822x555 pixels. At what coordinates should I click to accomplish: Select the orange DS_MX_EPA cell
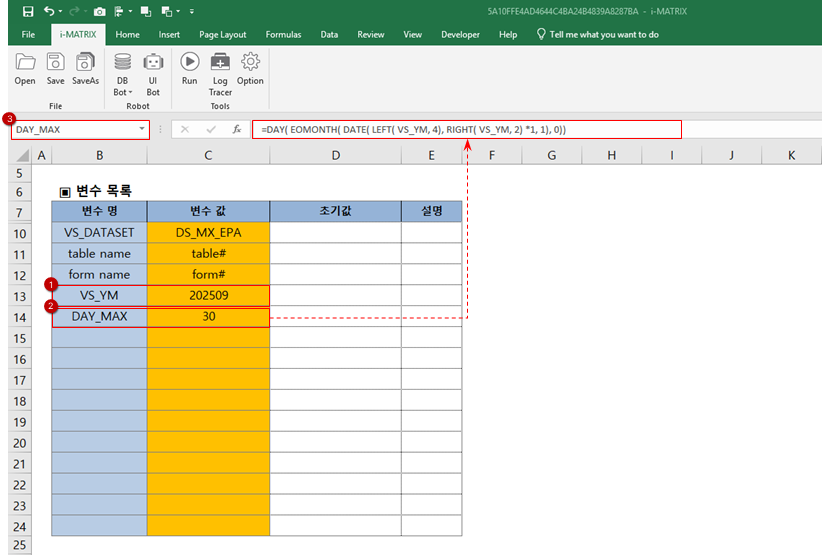pyautogui.click(x=208, y=232)
